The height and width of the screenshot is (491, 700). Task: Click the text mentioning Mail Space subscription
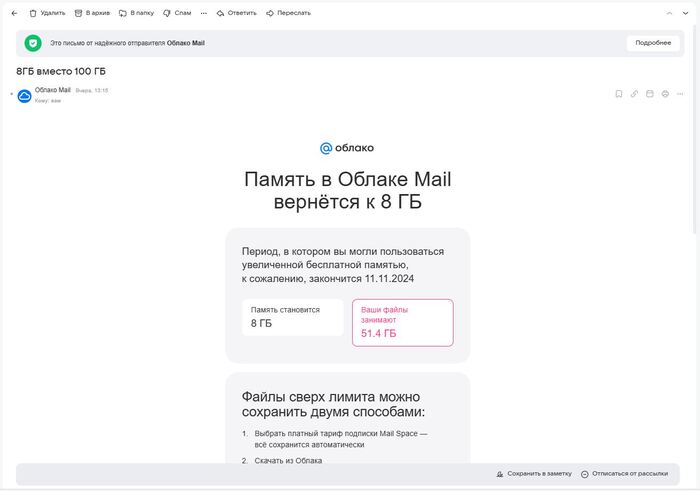coord(341,439)
